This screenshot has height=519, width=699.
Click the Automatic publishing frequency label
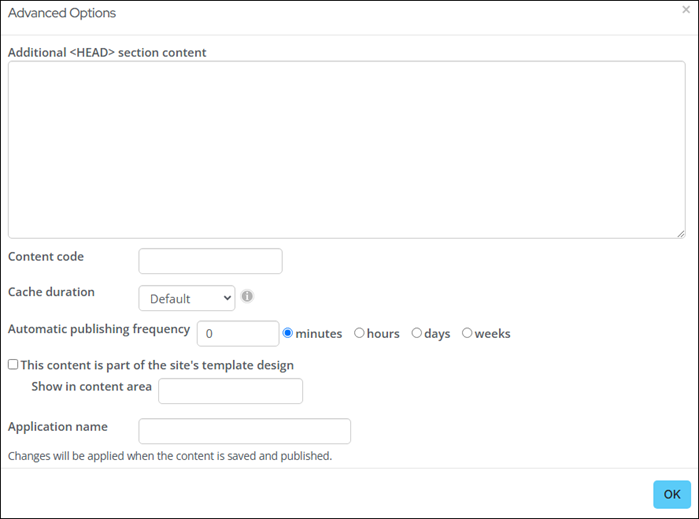99,330
